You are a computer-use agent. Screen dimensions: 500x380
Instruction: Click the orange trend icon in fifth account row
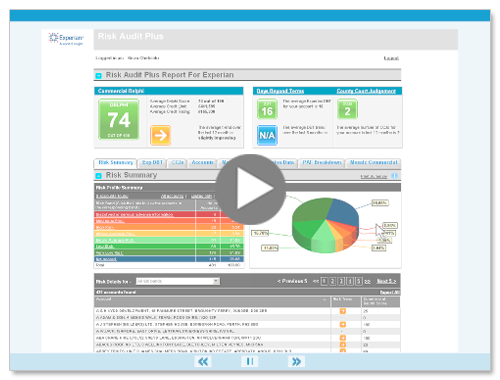[x=342, y=338]
